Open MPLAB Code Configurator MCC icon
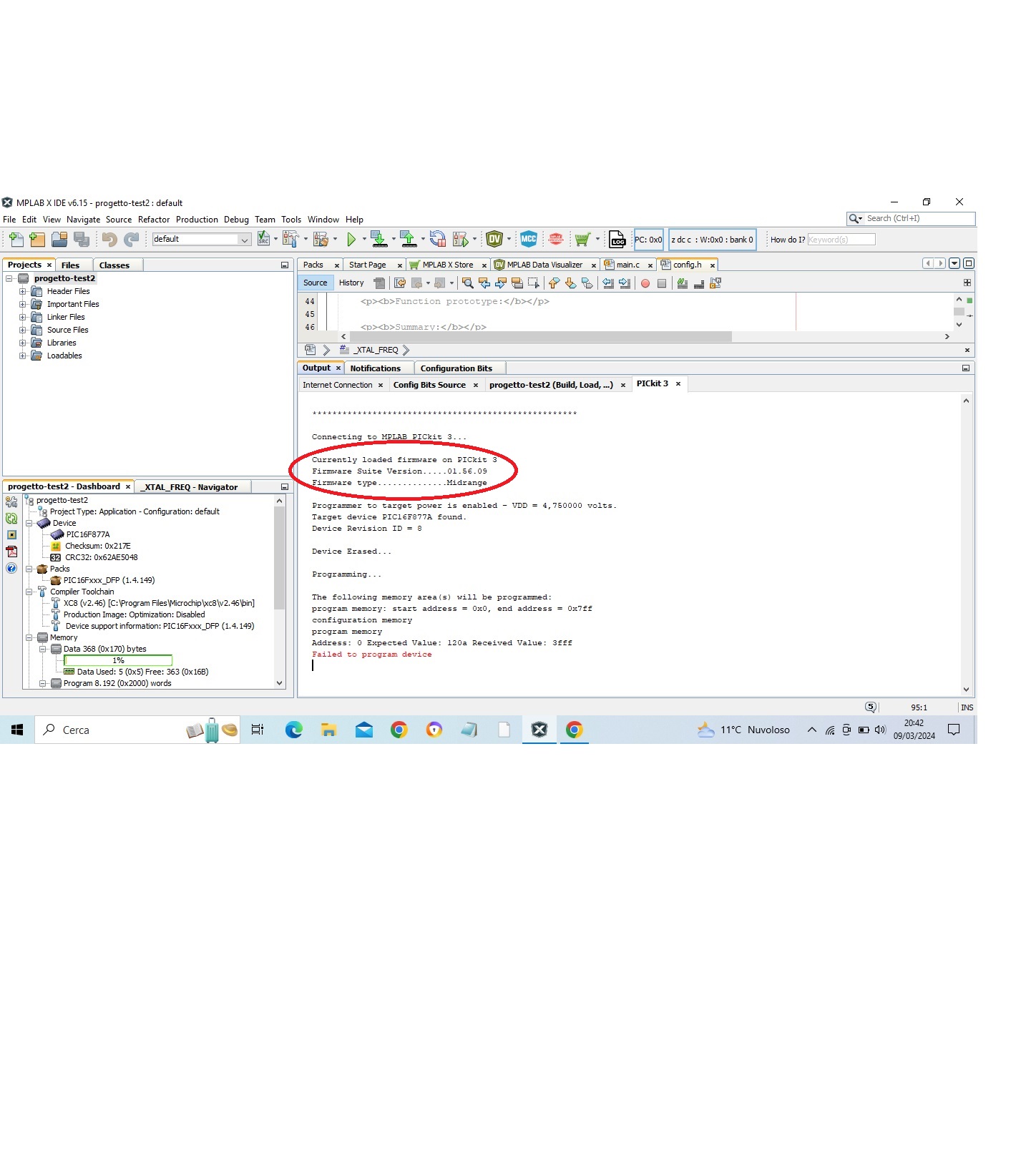Image resolution: width=1016 pixels, height=1176 pixels. coord(528,240)
